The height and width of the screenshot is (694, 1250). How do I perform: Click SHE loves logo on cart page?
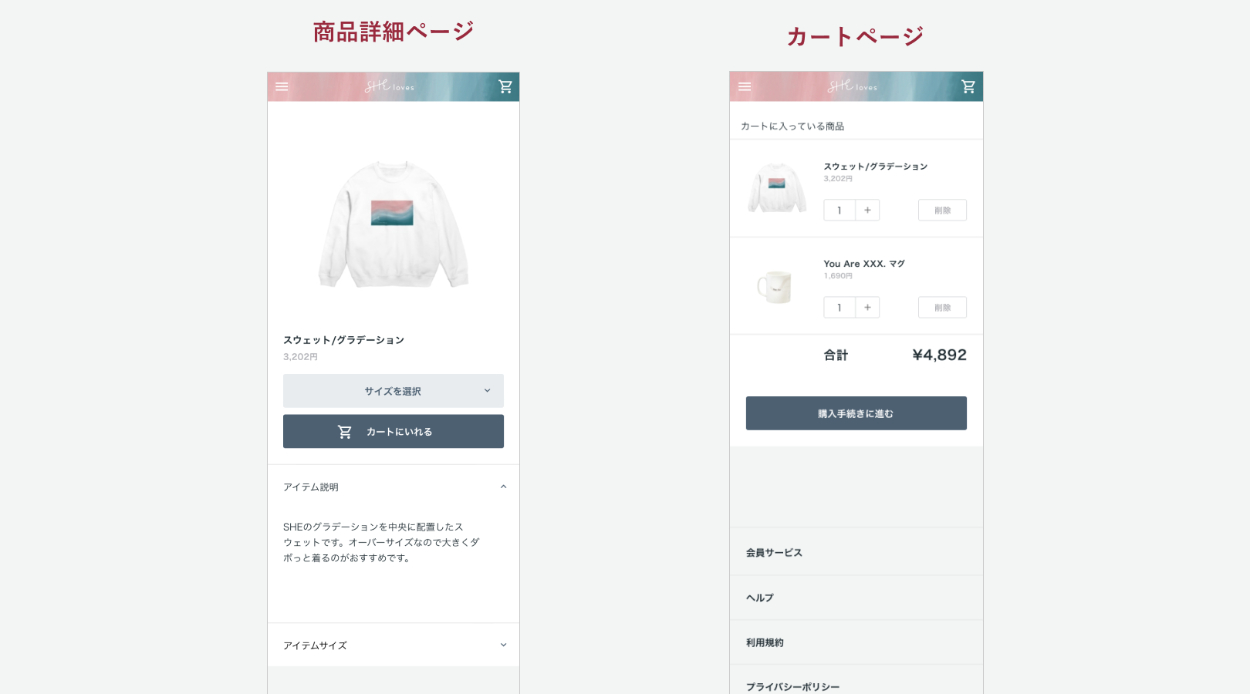click(x=853, y=87)
